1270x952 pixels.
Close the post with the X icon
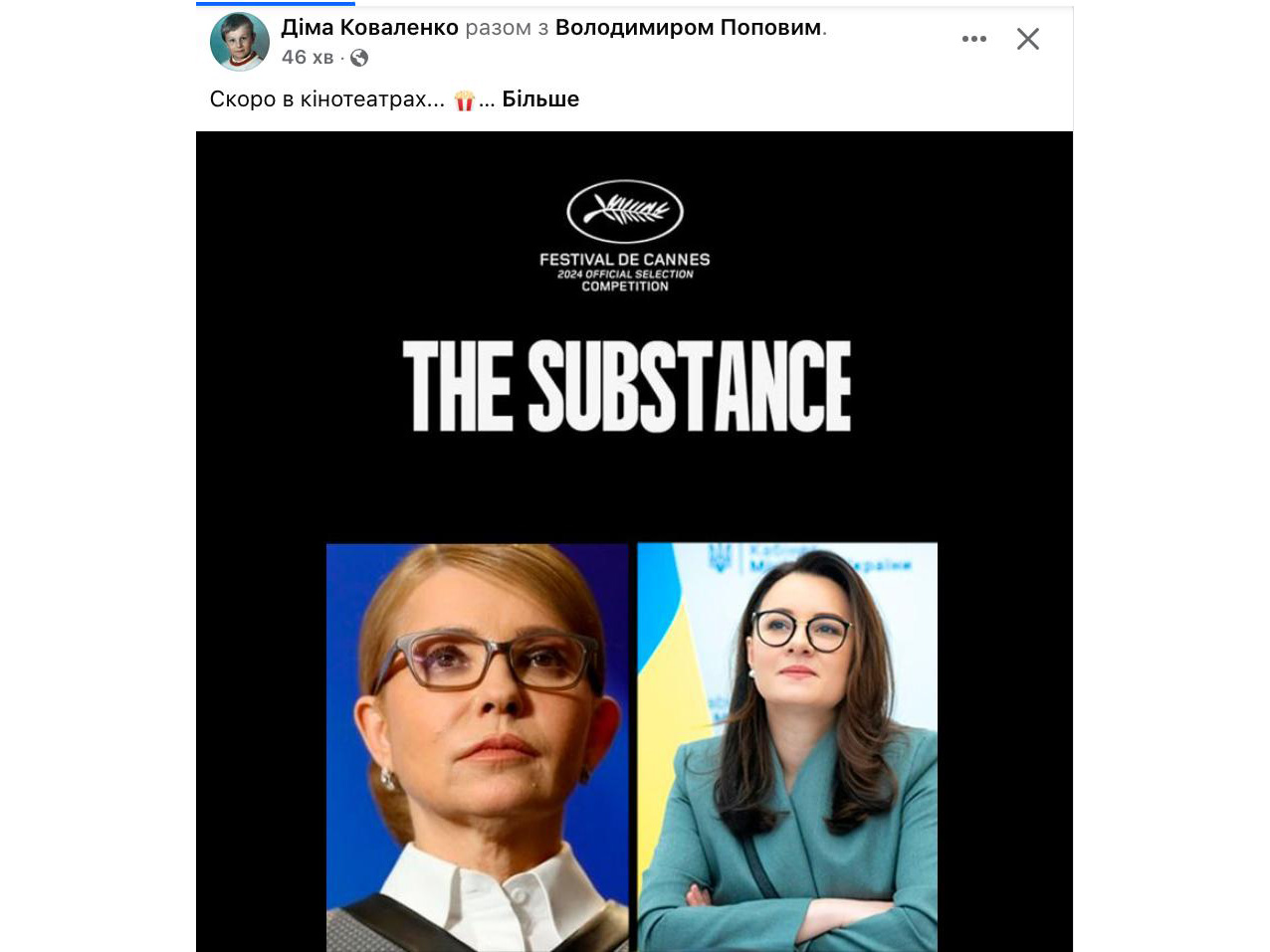[1027, 39]
